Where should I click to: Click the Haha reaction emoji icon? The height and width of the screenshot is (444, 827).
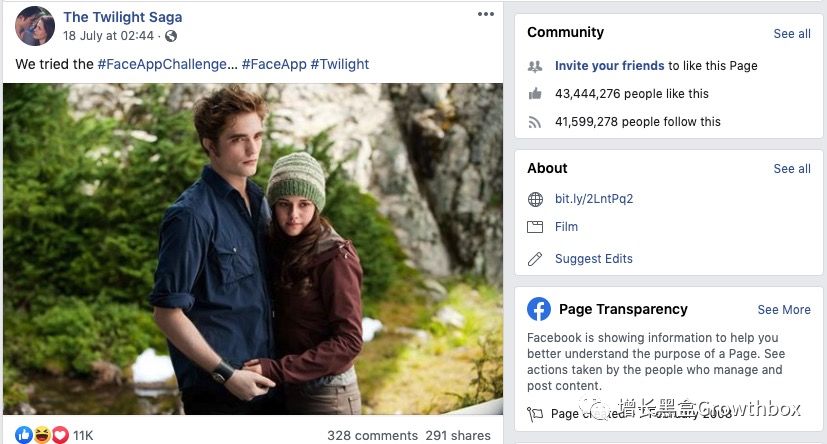(42, 434)
